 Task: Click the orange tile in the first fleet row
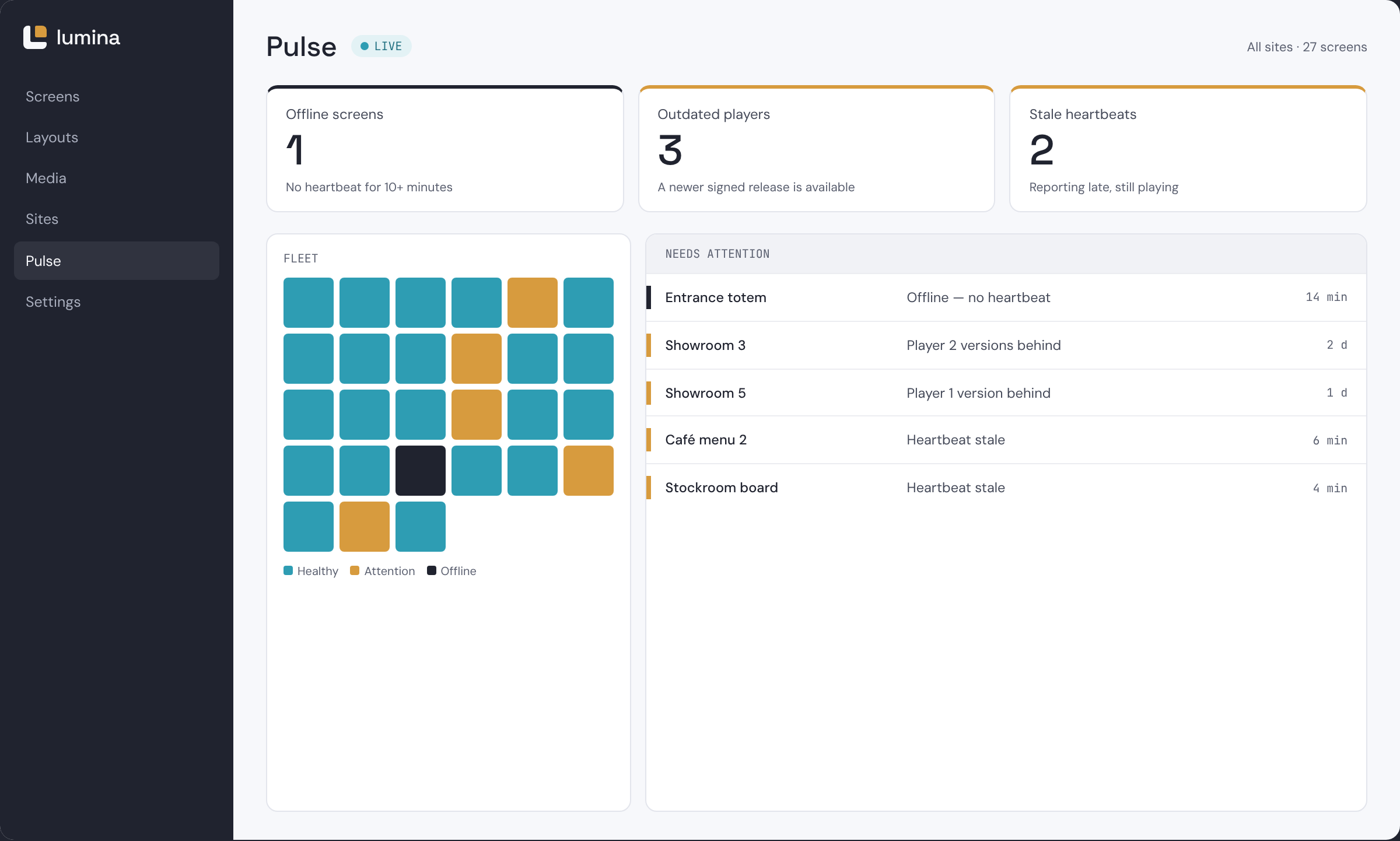[533, 303]
